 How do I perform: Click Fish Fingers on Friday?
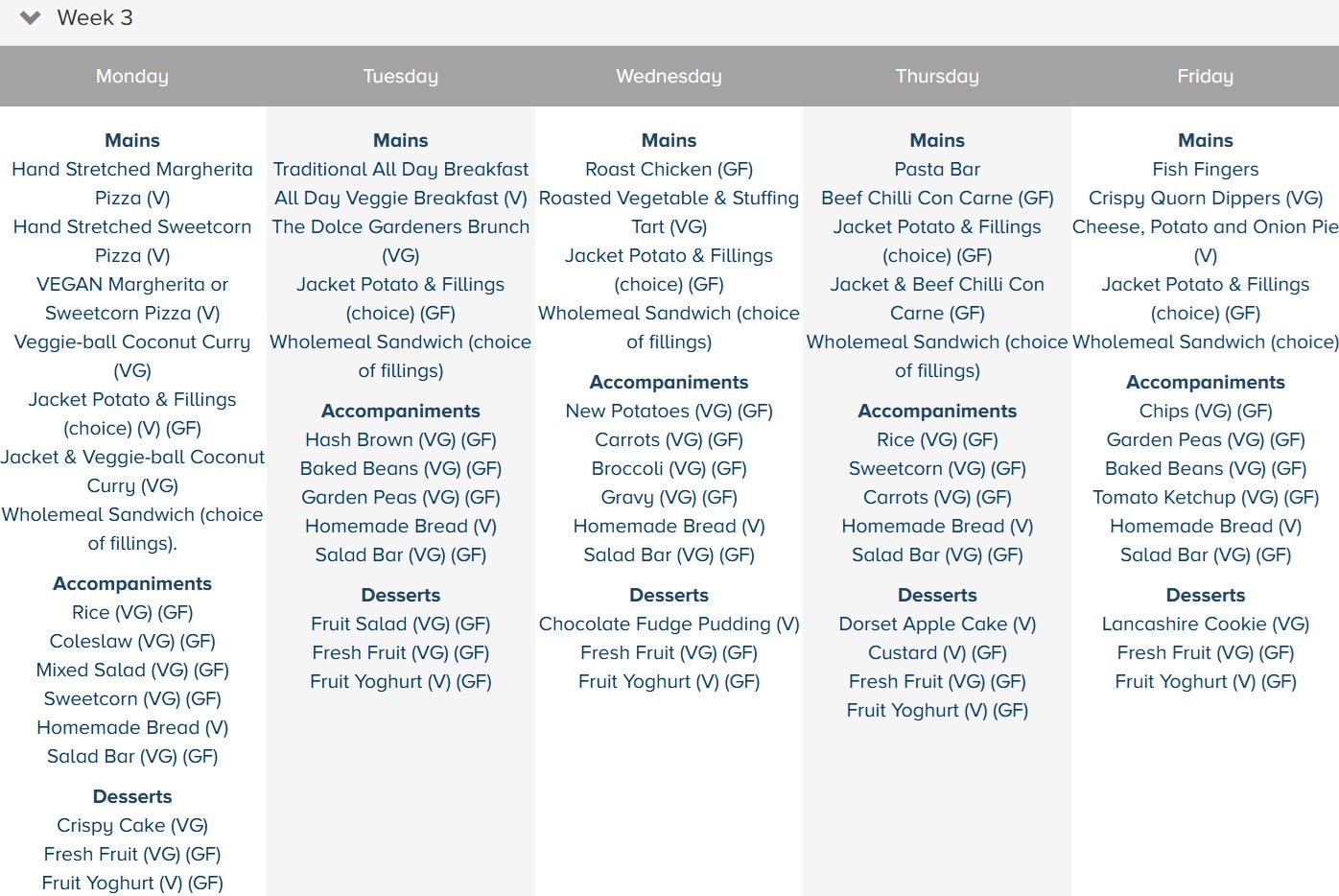pyautogui.click(x=1205, y=170)
